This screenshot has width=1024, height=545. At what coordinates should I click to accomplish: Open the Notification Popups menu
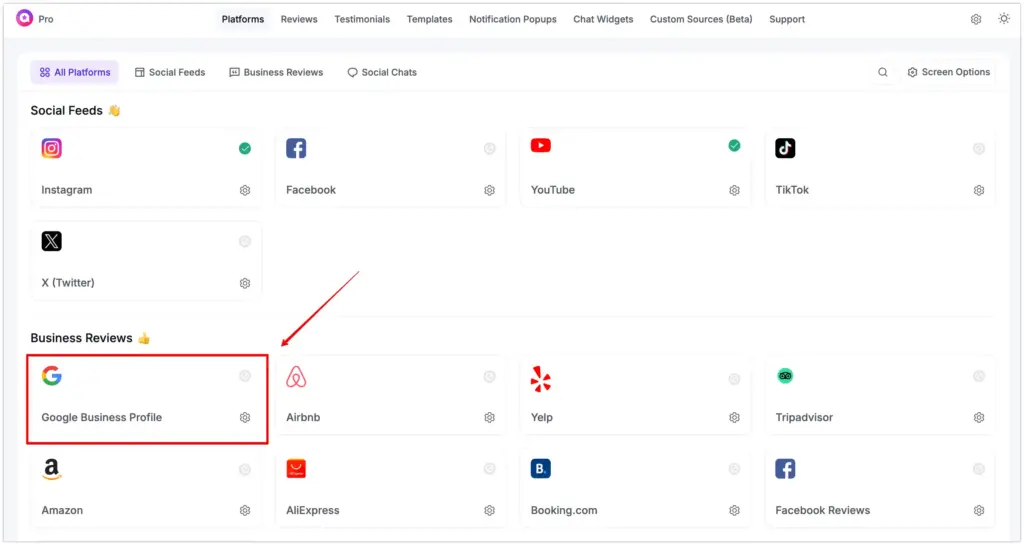point(513,20)
